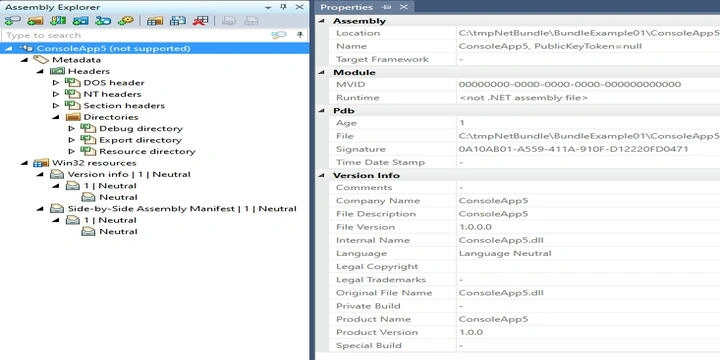720x360 pixels.
Task: Collapse the Version info node
Action: (40, 174)
